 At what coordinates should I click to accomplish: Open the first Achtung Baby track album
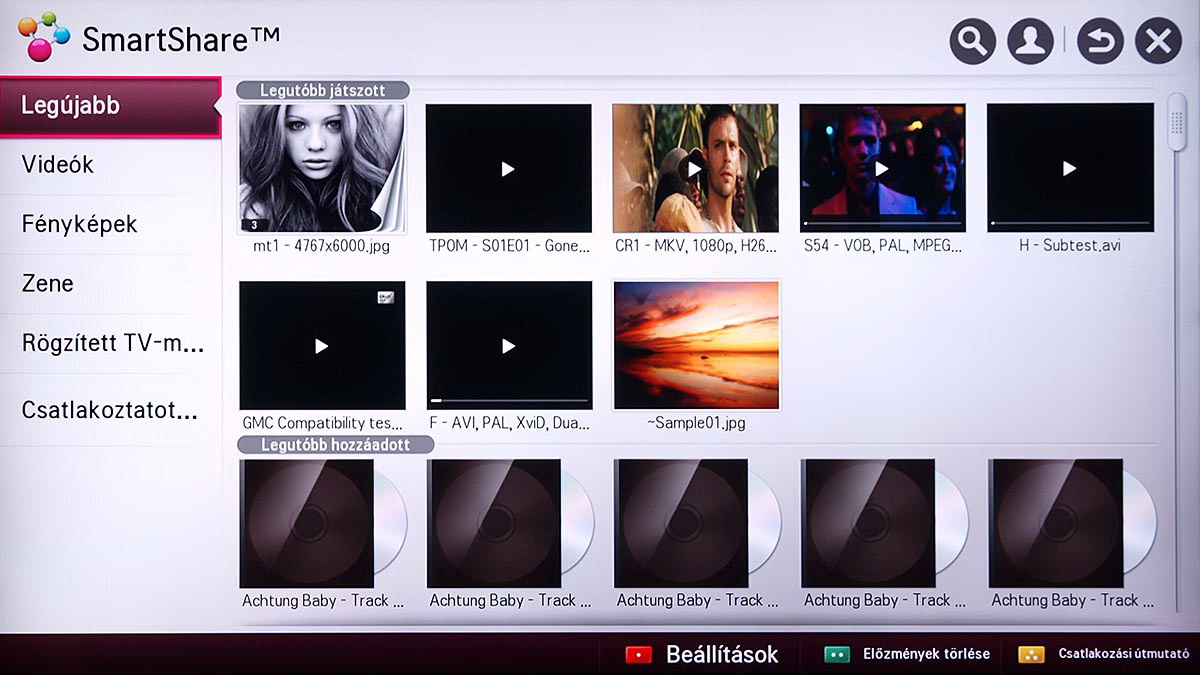point(322,523)
